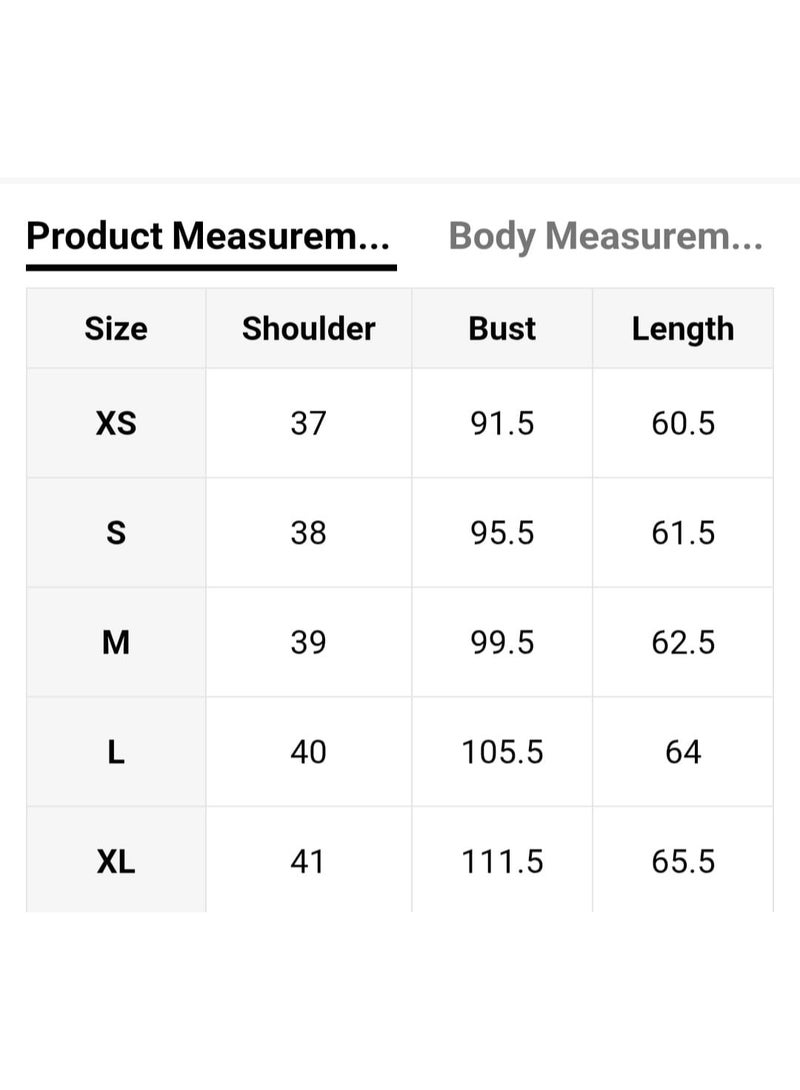Viewport: 800px width, 1090px height.
Task: Select the S bust value 95.5
Action: (x=502, y=533)
